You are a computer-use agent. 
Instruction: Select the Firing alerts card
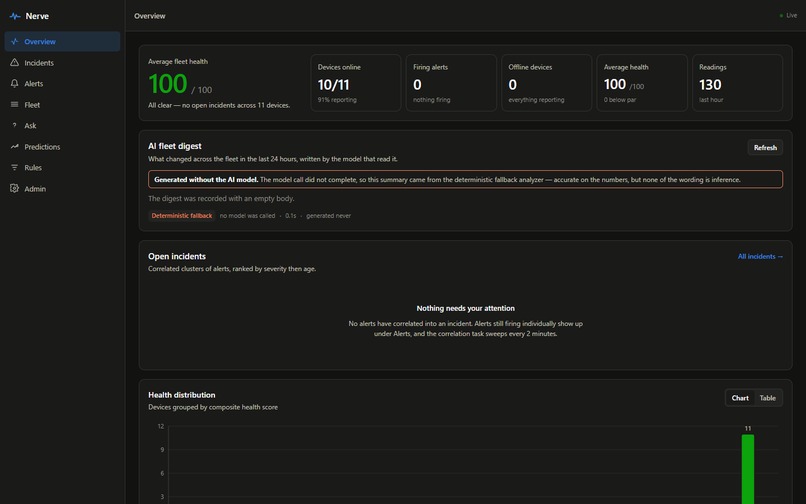451,83
